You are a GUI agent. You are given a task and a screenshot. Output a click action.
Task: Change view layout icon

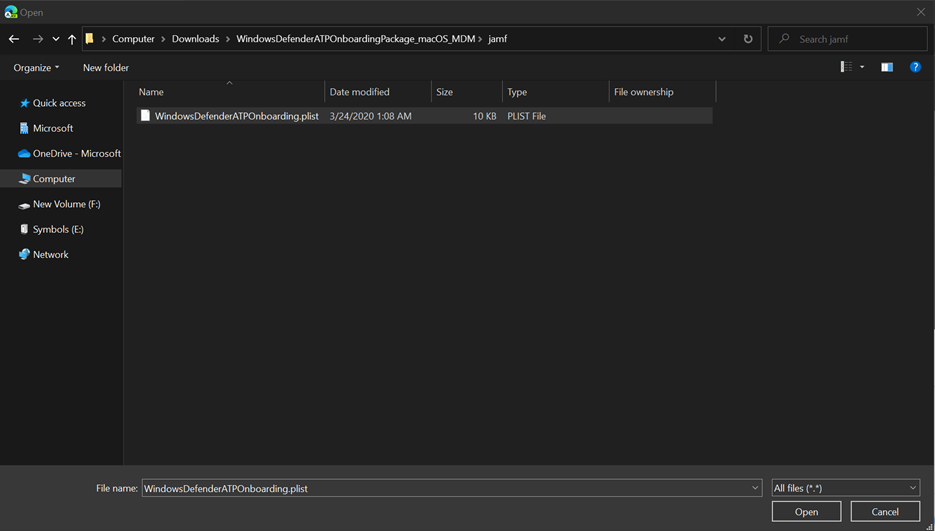[846, 67]
